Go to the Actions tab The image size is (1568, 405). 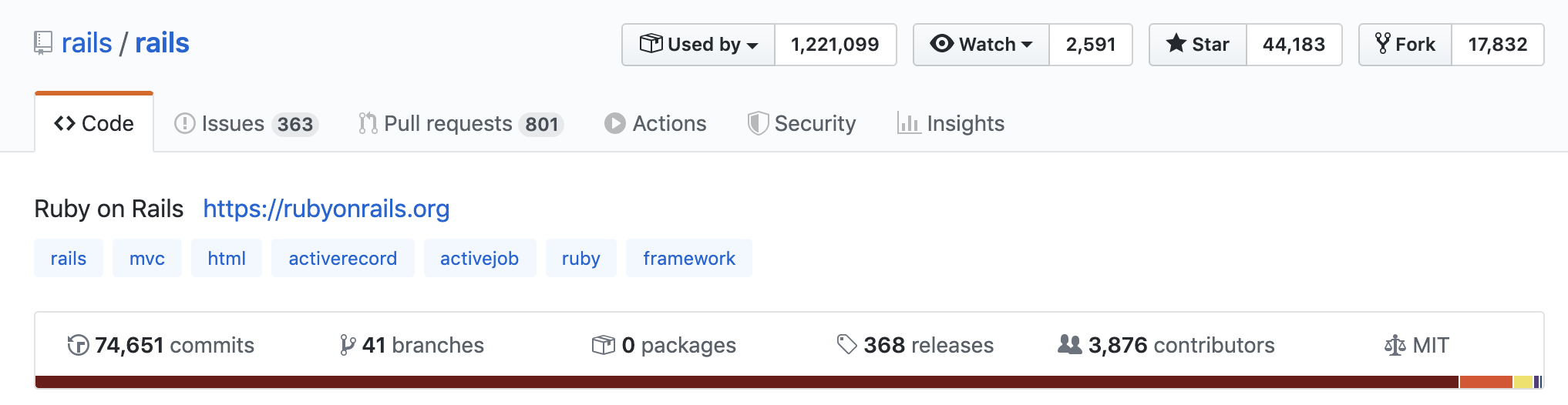[655, 123]
